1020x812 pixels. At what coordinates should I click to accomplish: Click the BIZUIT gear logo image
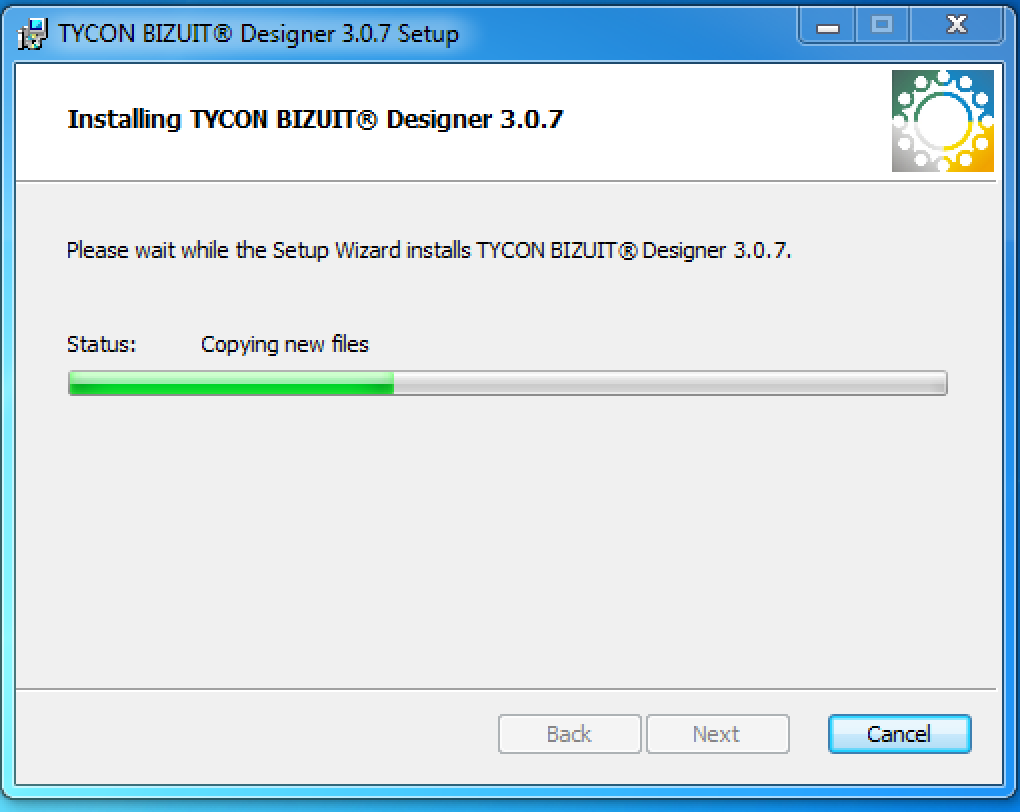point(943,121)
